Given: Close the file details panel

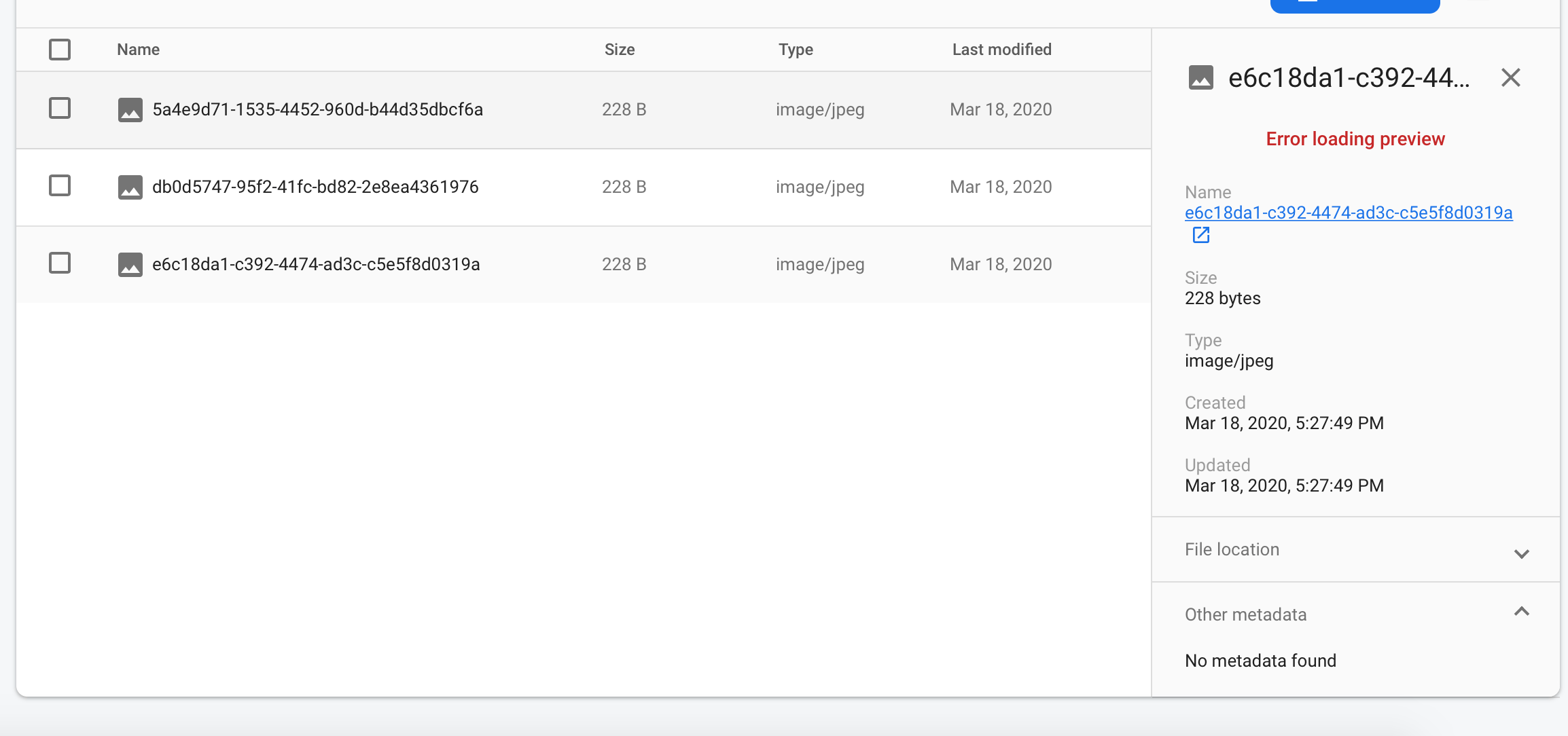Looking at the screenshot, I should (1511, 79).
